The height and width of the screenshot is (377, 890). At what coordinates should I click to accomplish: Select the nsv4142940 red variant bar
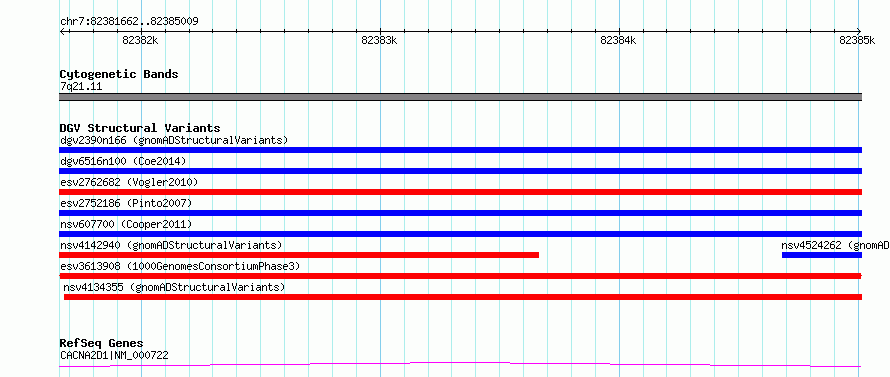click(x=299, y=255)
